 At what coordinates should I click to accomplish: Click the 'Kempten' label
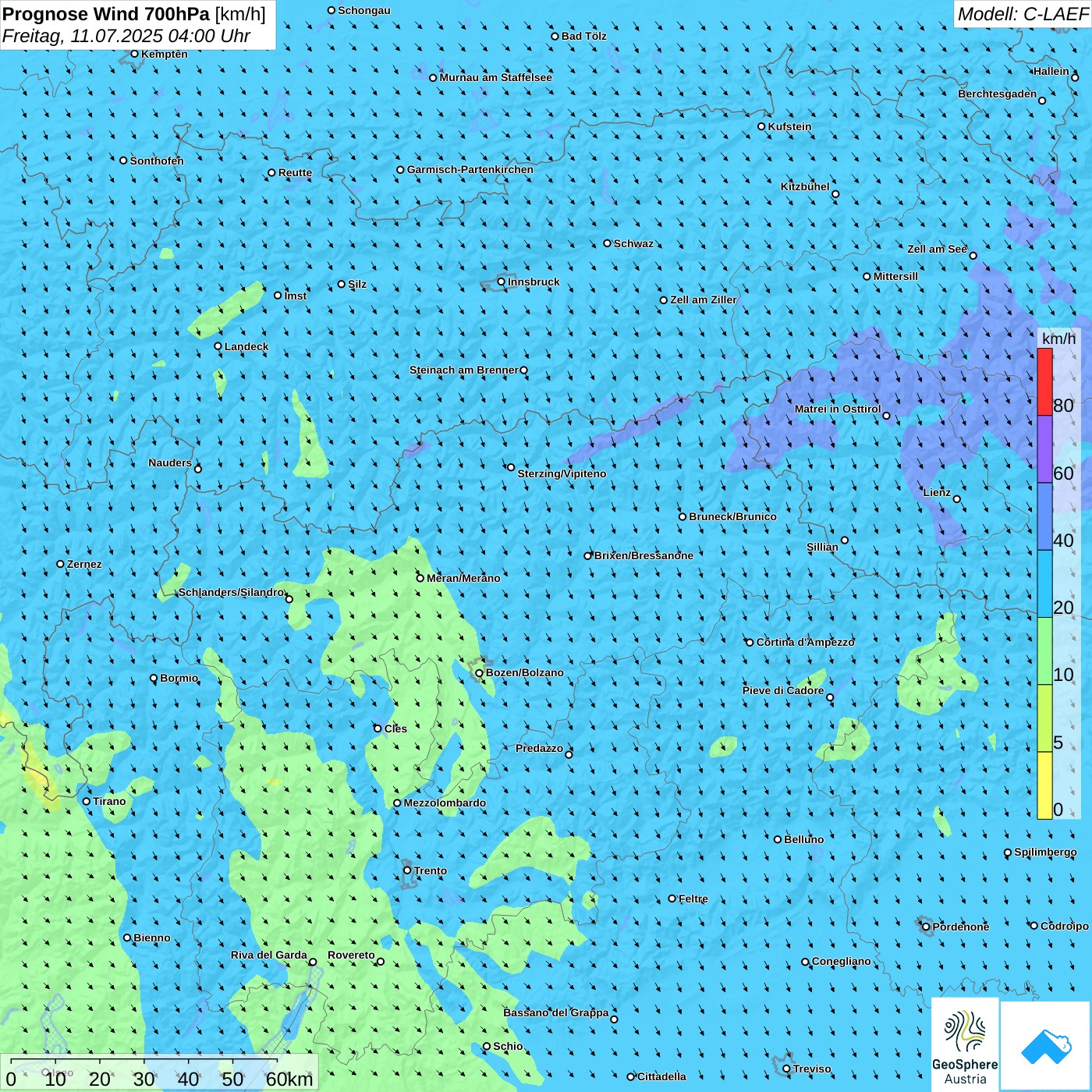pyautogui.click(x=165, y=54)
